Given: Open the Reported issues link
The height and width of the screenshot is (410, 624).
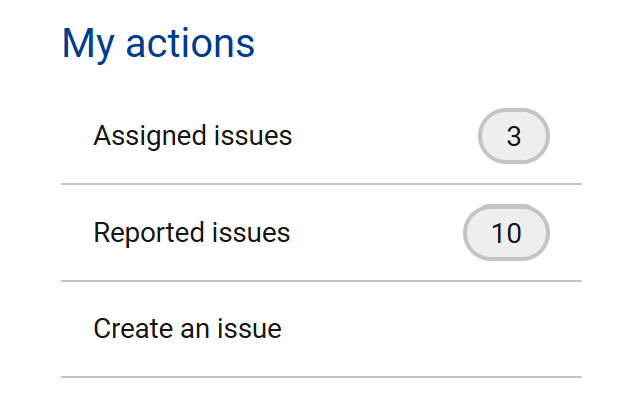Looking at the screenshot, I should point(192,233).
